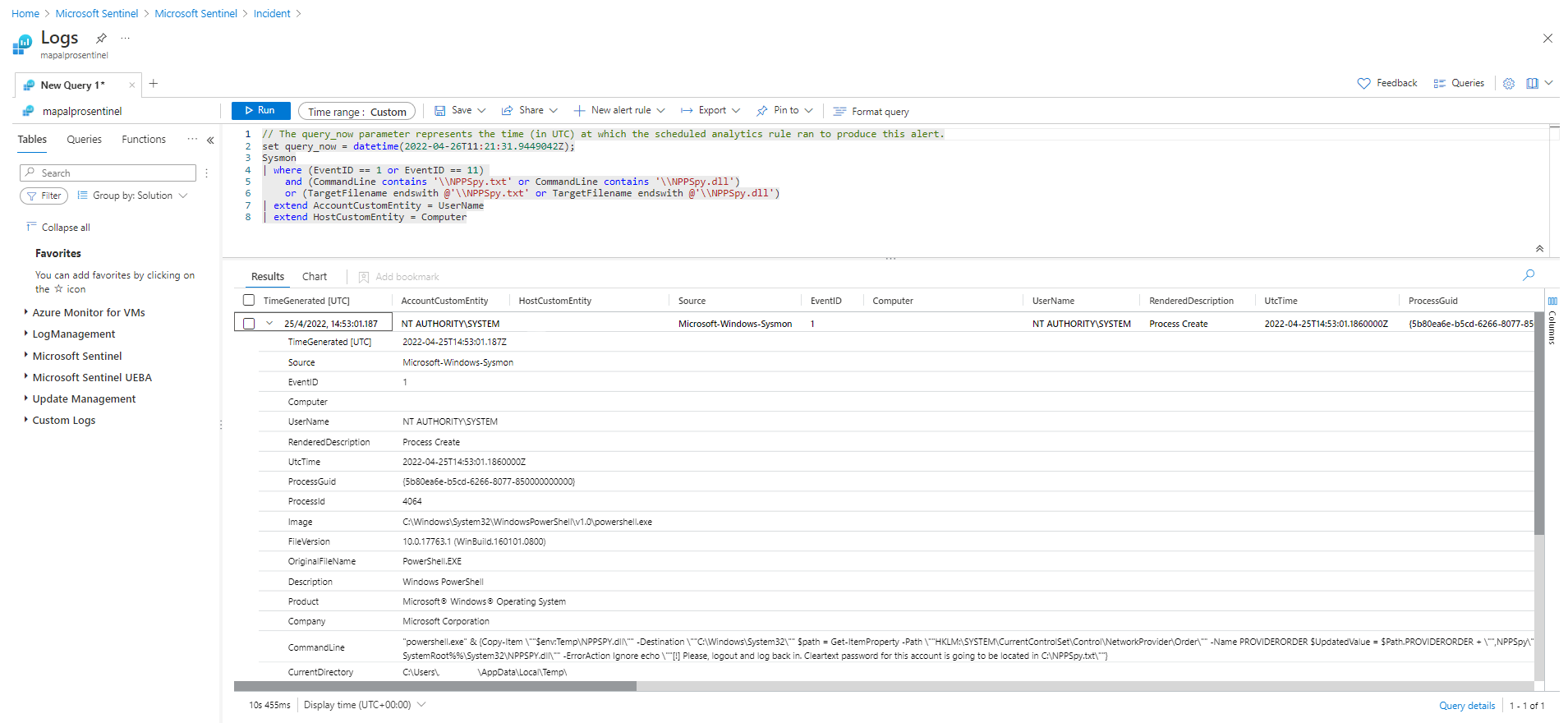Collapse the query editor with up chevron
The image size is (1568, 723).
[1539, 248]
